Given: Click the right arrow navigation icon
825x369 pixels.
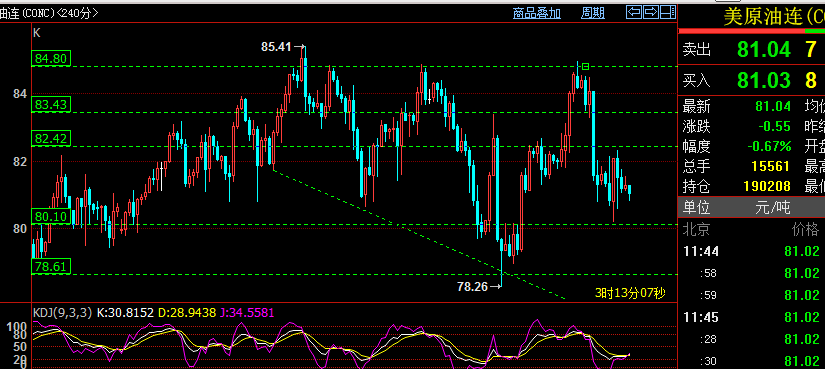Looking at the screenshot, I should point(651,12).
